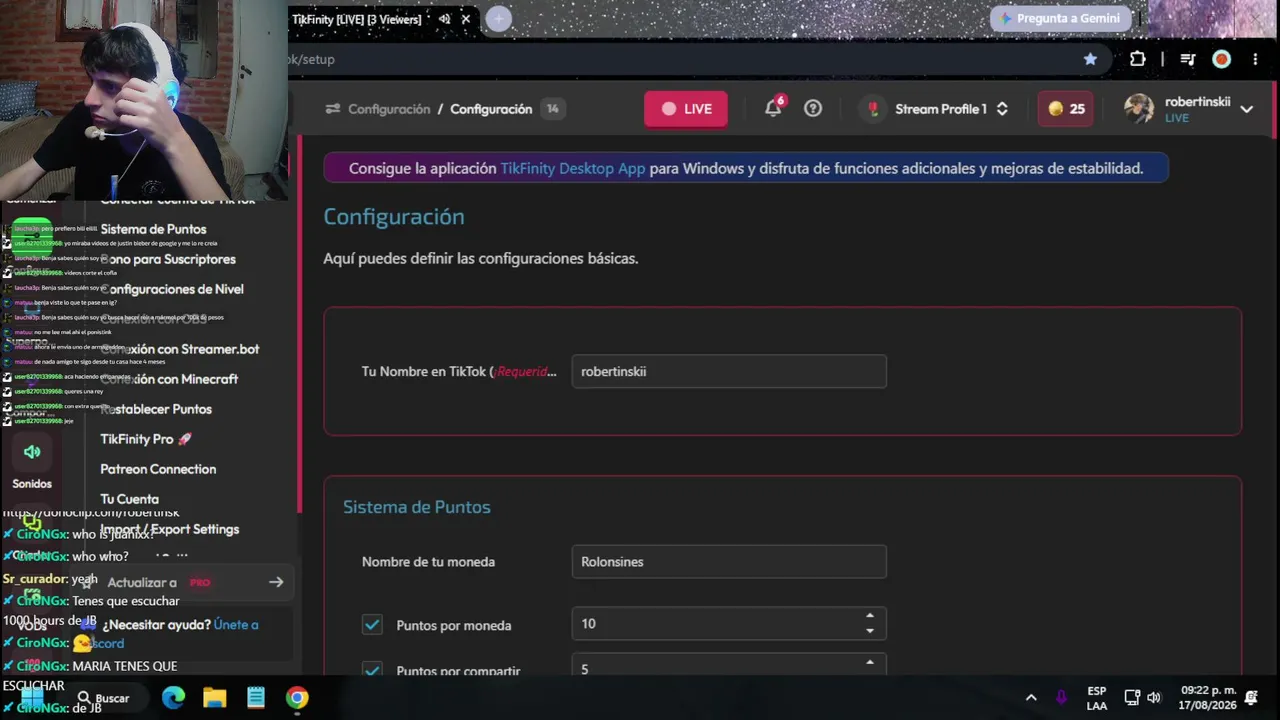
Task: Click the Configuración breadcrumb icon
Action: point(333,109)
